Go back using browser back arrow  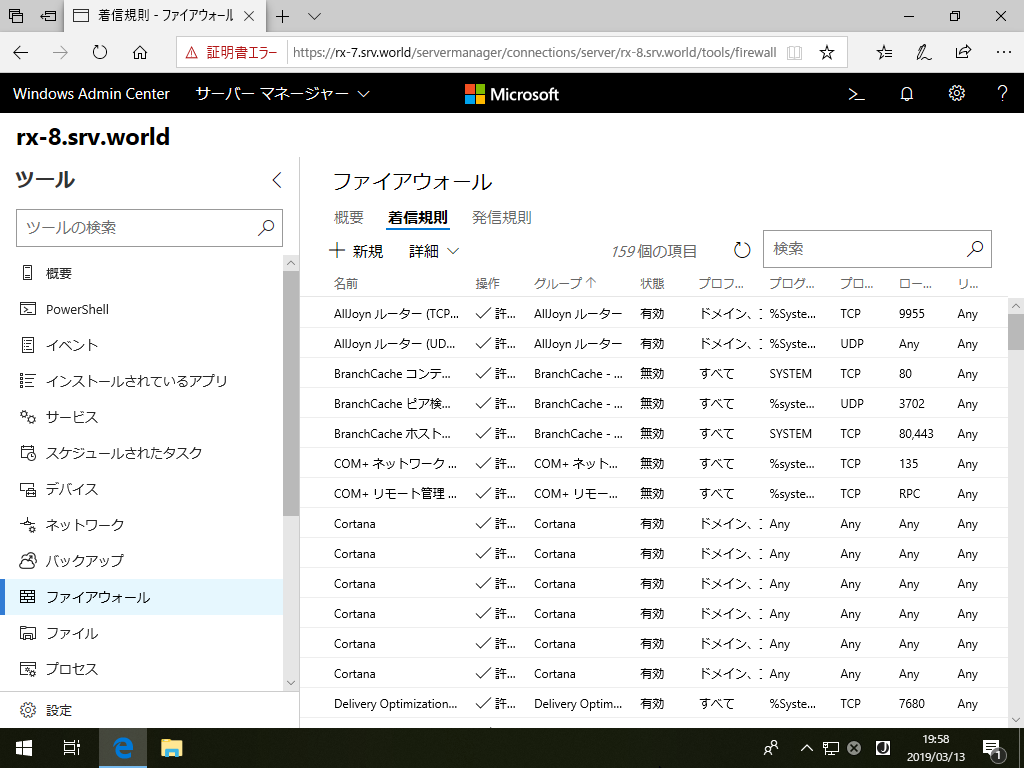[x=21, y=52]
